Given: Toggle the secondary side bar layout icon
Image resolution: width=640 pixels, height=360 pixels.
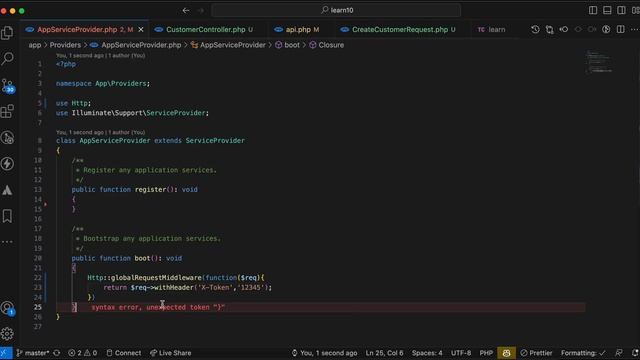Looking at the screenshot, I should [x=621, y=10].
